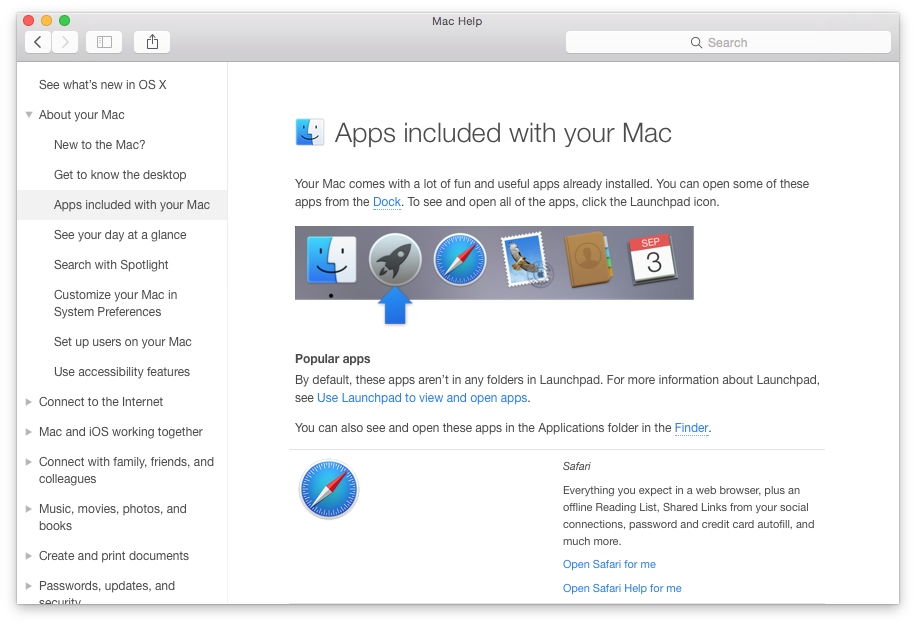Expand Music, movies, photos, and books section
Image resolution: width=916 pixels, height=625 pixels.
[29, 509]
